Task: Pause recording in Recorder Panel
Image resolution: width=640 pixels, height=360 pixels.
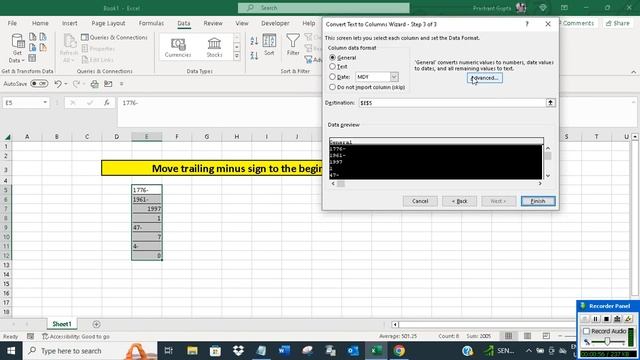Action: click(x=596, y=319)
